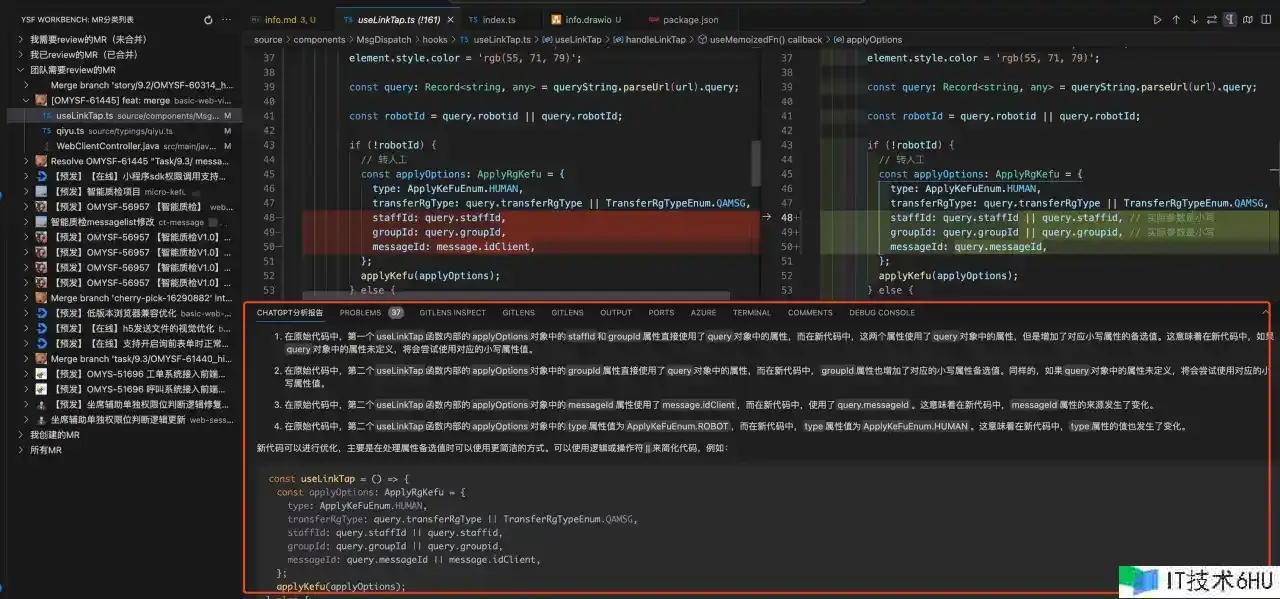
Task: Click the 37 badge on PROBLEMS tab
Action: tap(396, 313)
